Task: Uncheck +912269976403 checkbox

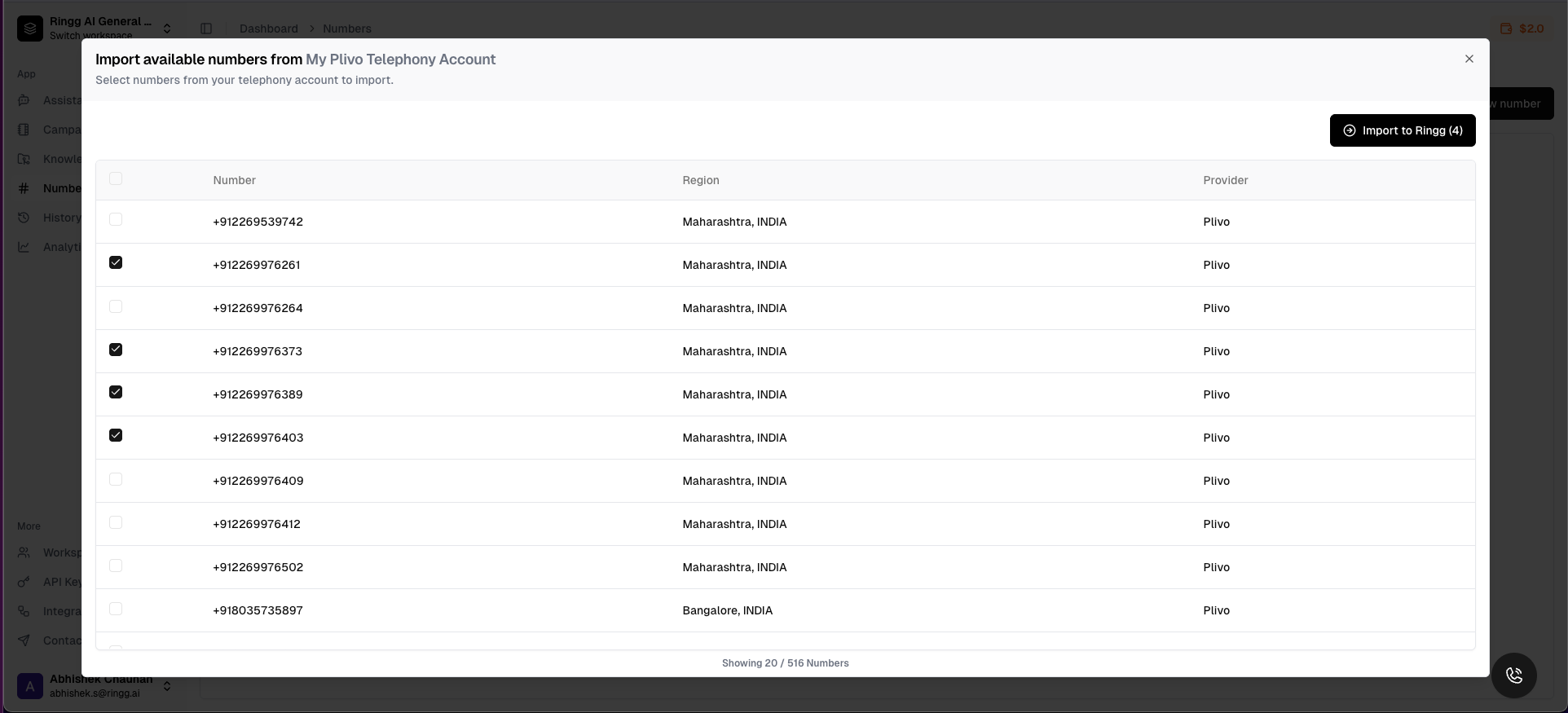Action: (x=116, y=435)
